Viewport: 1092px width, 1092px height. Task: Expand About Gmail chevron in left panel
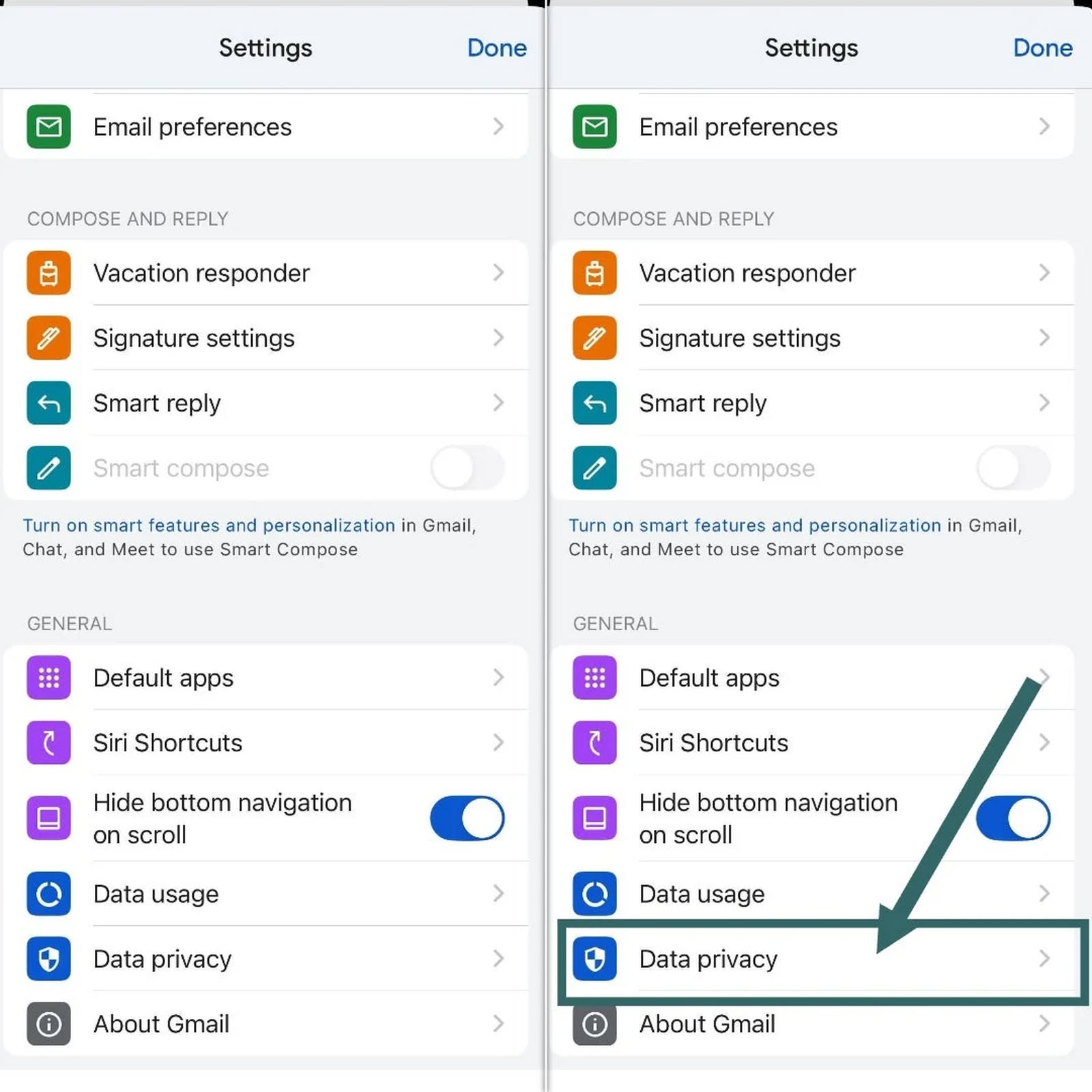(498, 1024)
